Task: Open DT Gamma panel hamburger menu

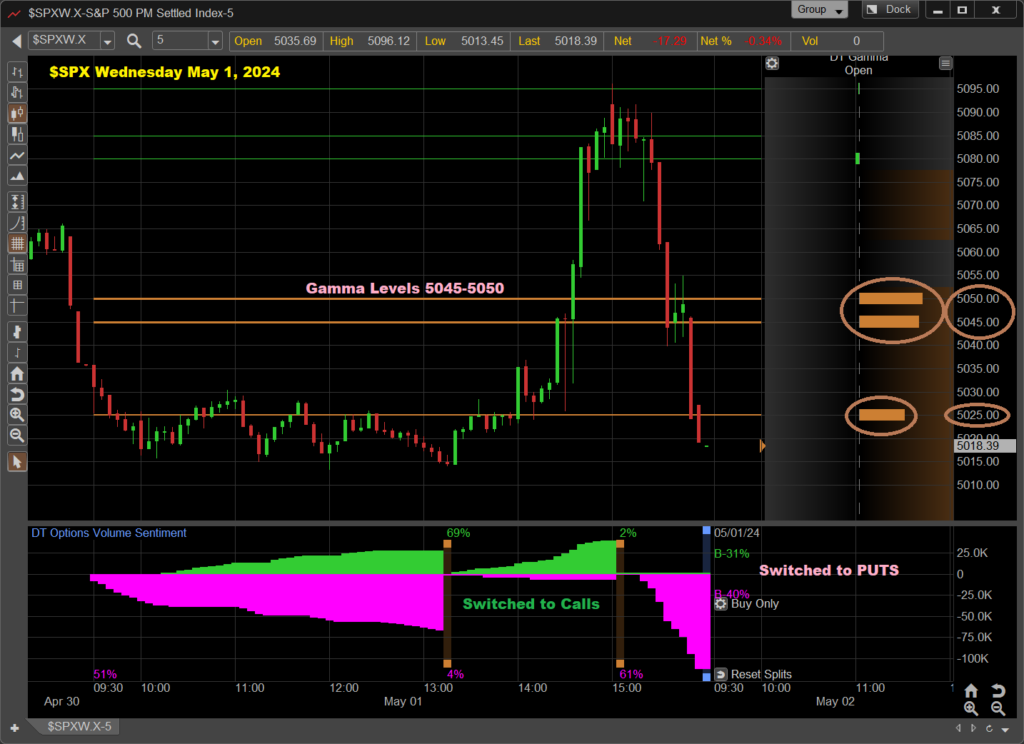Action: pyautogui.click(x=945, y=63)
